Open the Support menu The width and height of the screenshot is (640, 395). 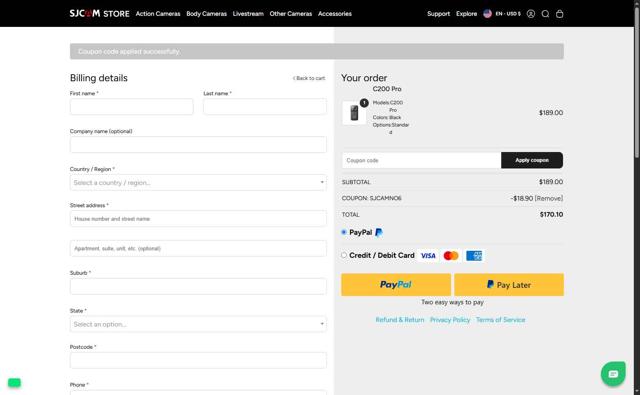(x=438, y=13)
